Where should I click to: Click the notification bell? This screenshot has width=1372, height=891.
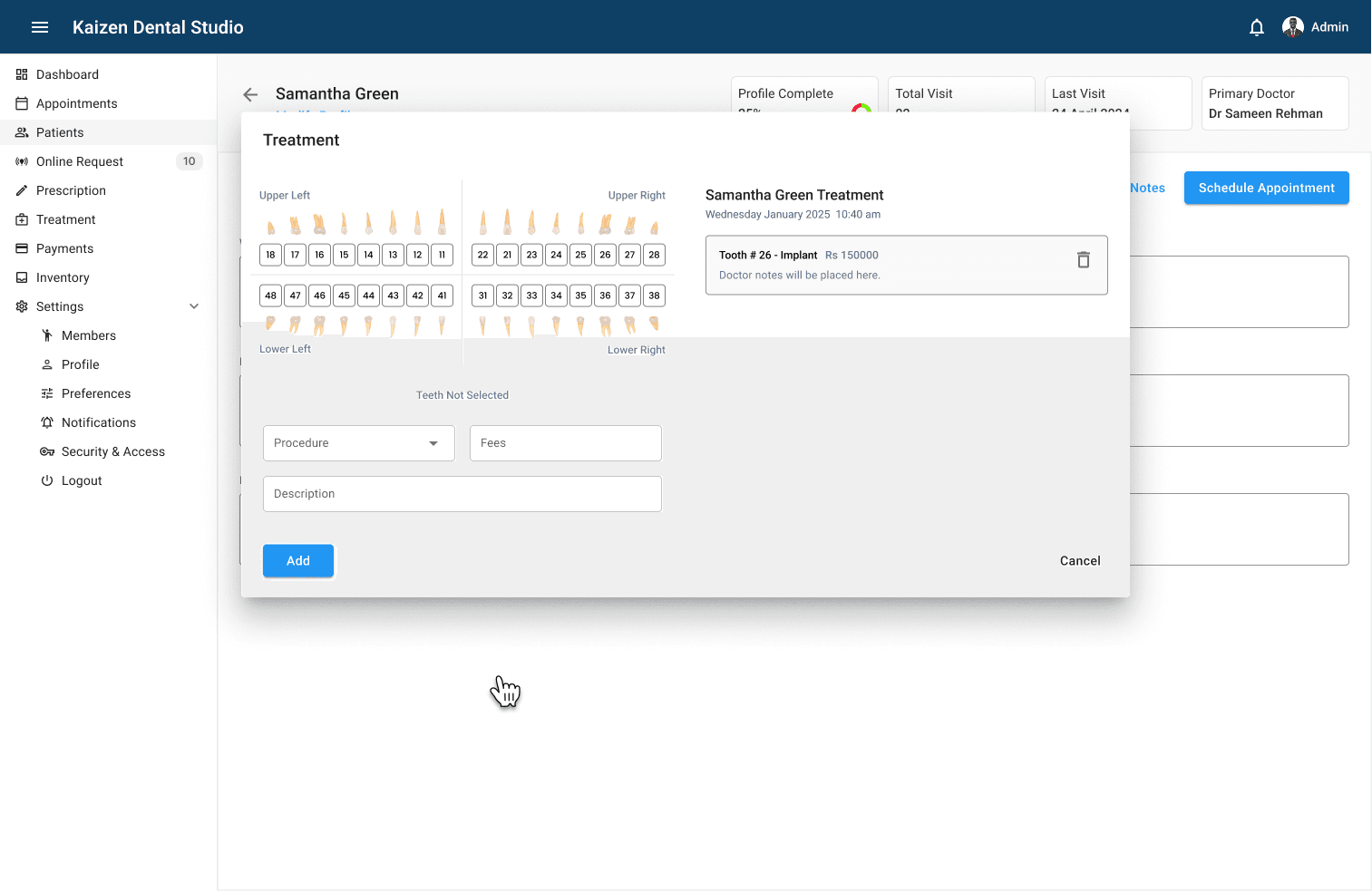(1257, 27)
